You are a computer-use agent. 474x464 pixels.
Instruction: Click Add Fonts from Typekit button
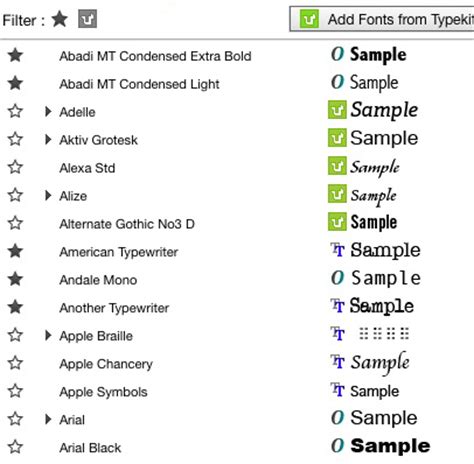[382, 19]
